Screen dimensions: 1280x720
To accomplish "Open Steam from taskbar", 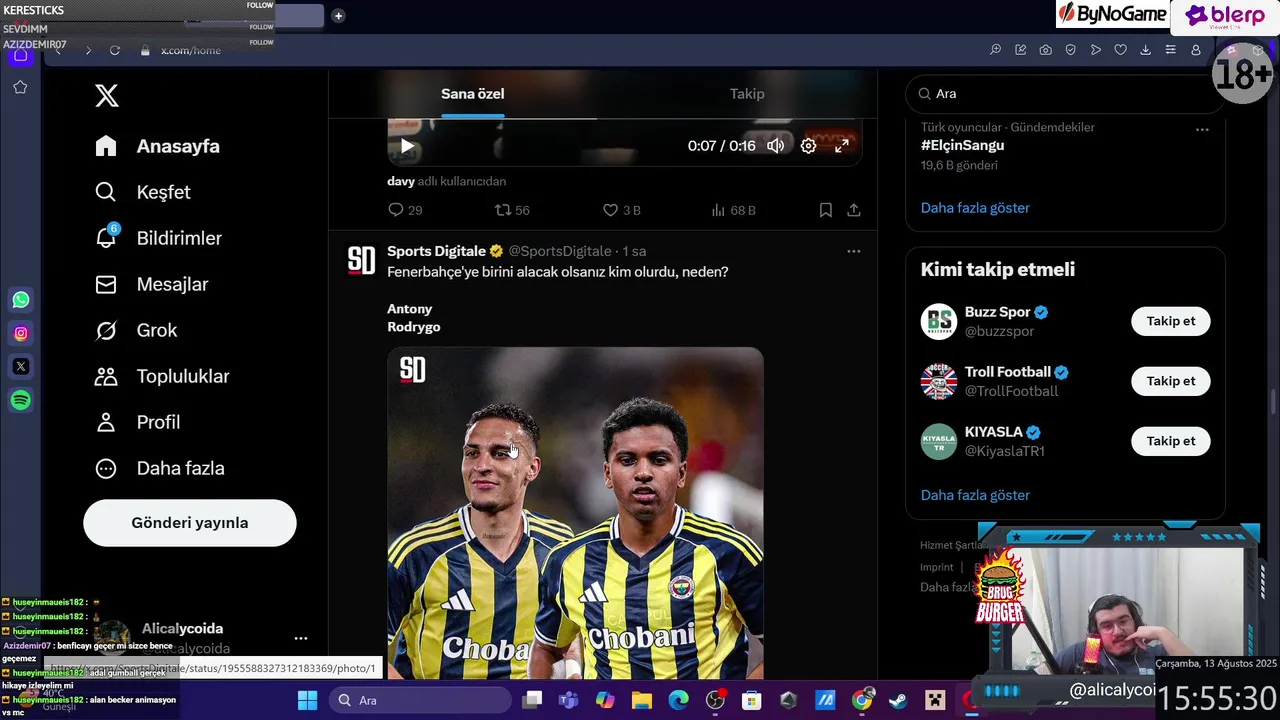I will 898,700.
